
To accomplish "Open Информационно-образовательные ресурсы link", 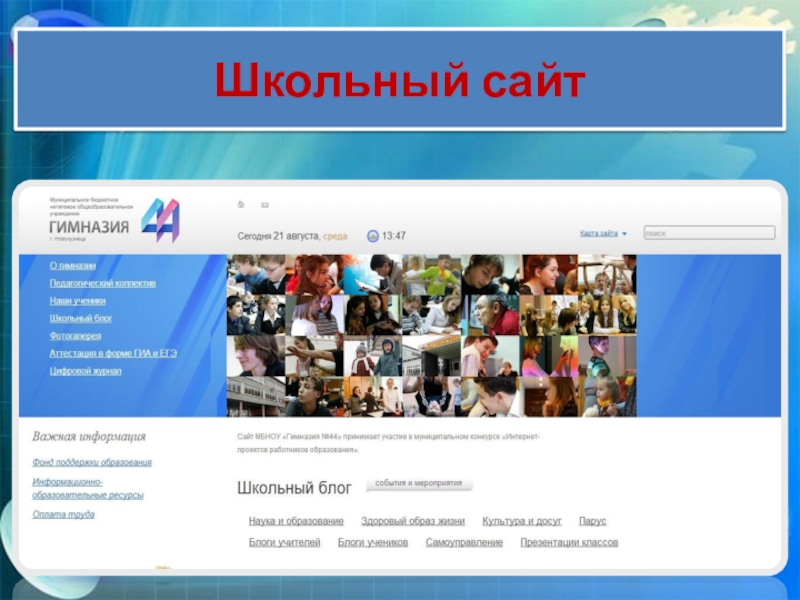I will tap(88, 488).
